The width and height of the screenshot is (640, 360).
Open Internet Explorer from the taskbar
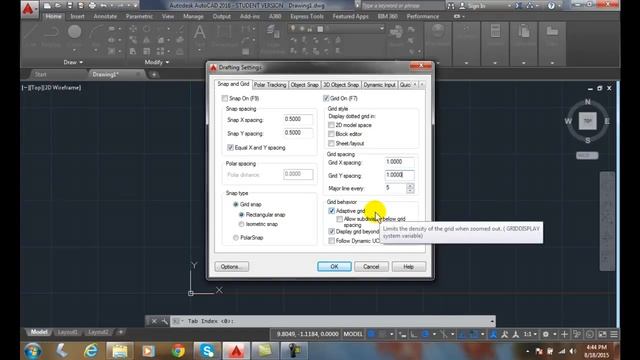[91, 351]
